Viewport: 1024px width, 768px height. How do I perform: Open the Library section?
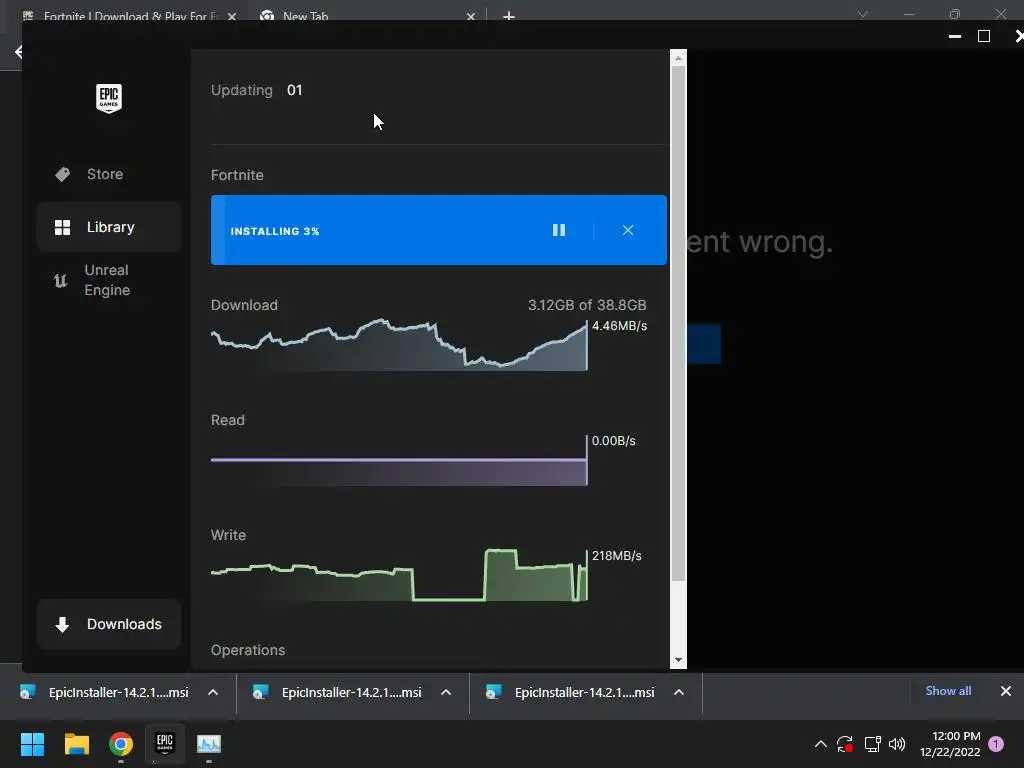[x=108, y=227]
